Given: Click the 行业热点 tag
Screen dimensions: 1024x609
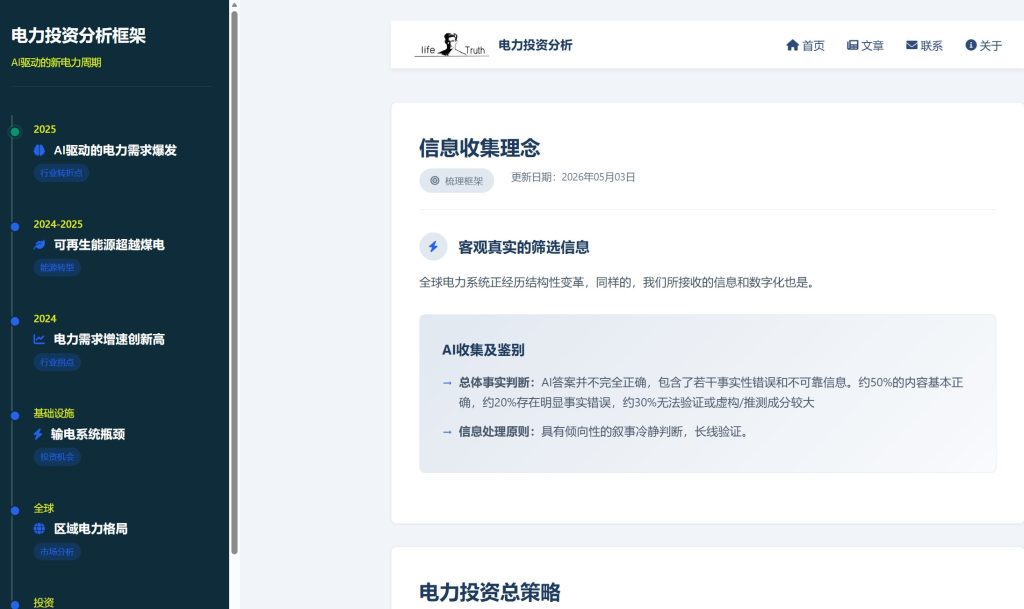Looking at the screenshot, I should [x=57, y=362].
